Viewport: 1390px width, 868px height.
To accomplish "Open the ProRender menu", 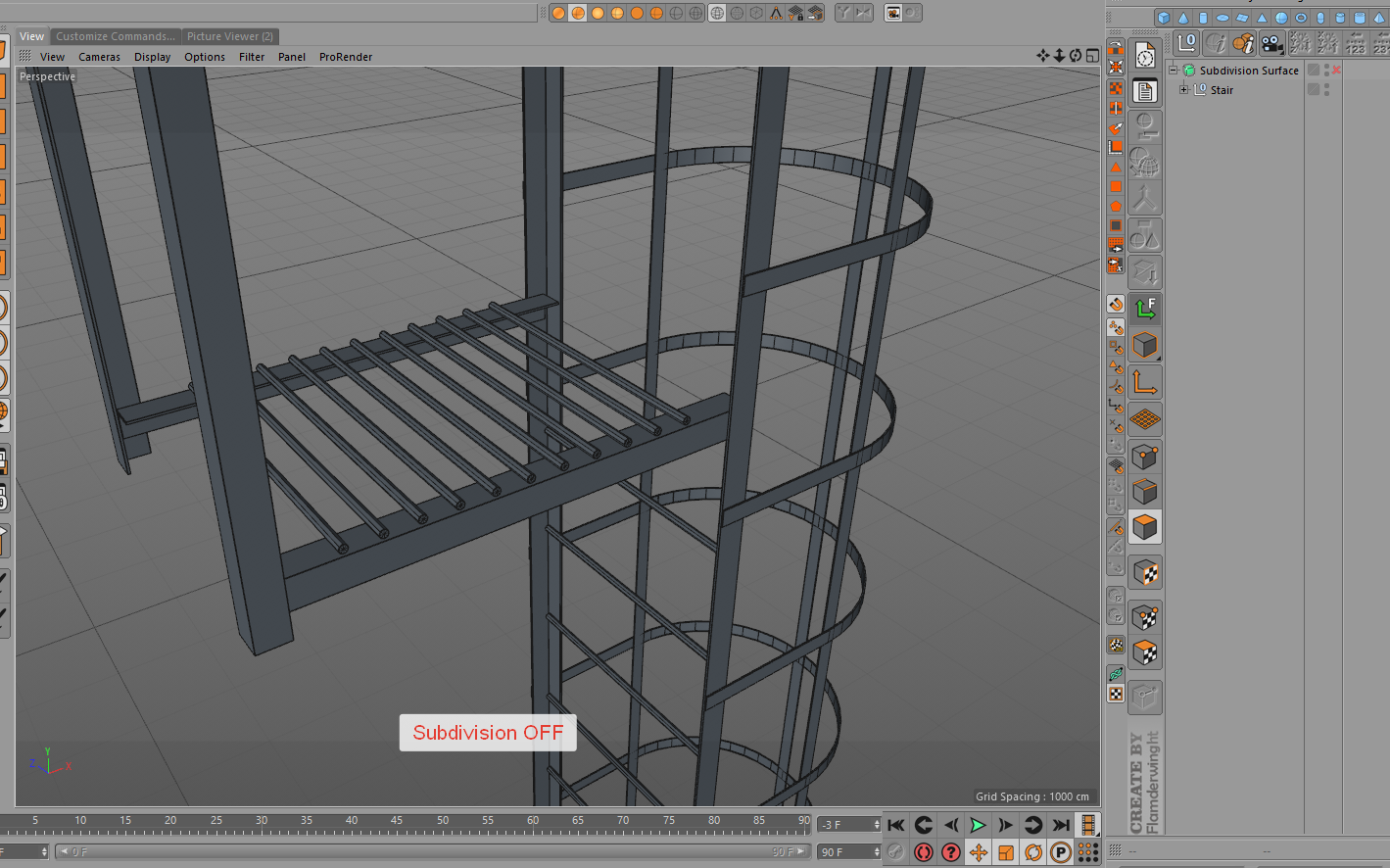I will [346, 57].
